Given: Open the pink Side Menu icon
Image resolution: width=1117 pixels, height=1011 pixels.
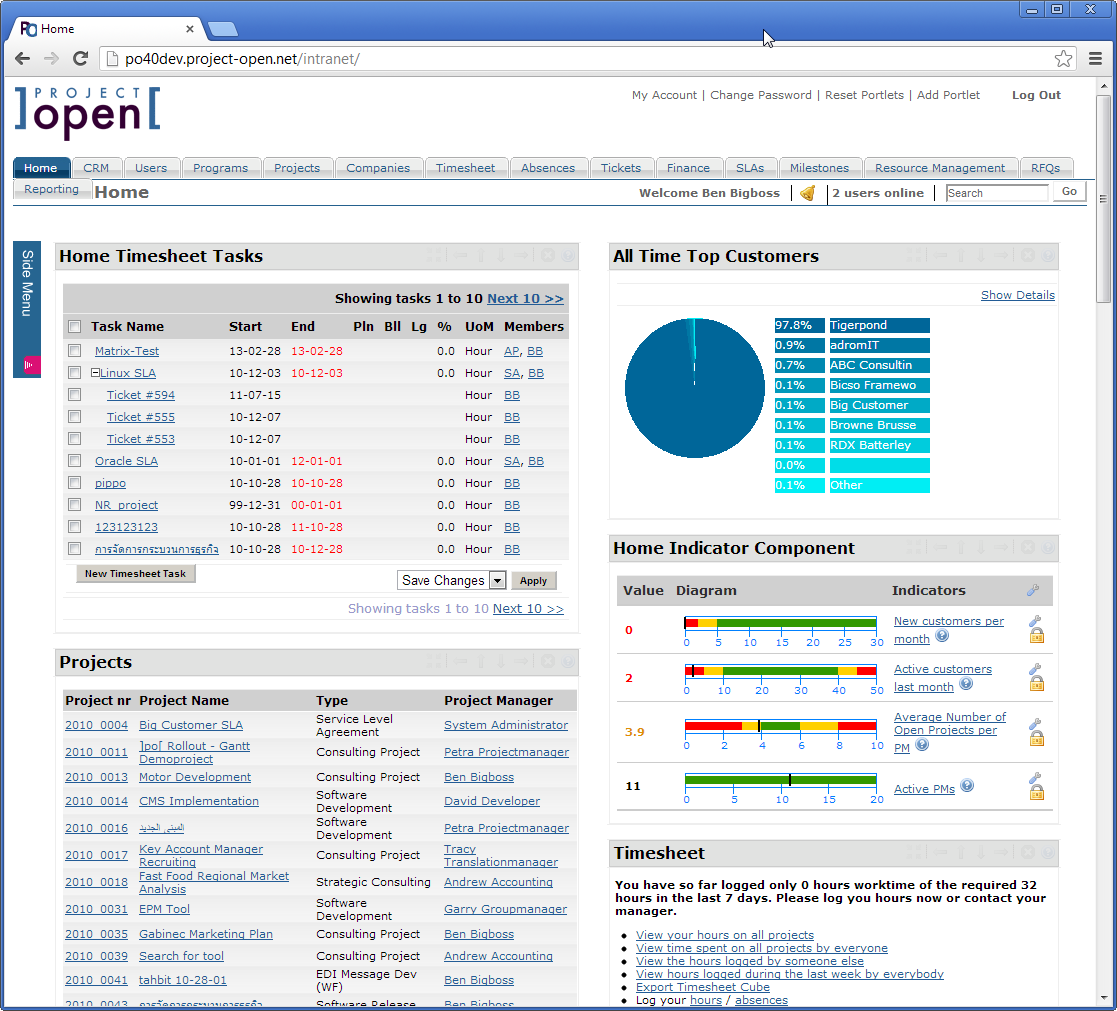Looking at the screenshot, I should point(26,366).
